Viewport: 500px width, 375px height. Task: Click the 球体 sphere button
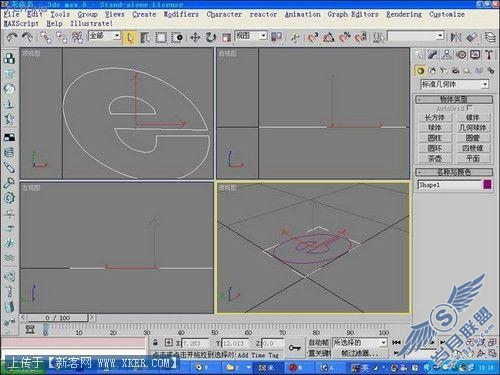(x=435, y=128)
